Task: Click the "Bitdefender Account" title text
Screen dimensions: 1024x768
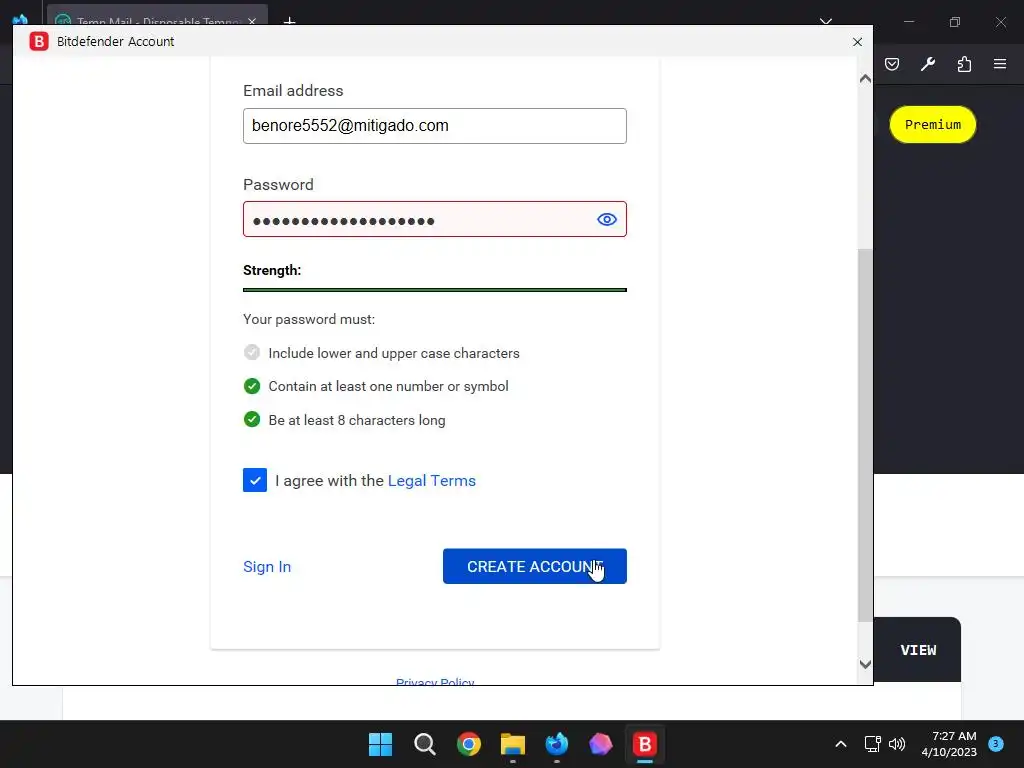Action: tap(116, 41)
